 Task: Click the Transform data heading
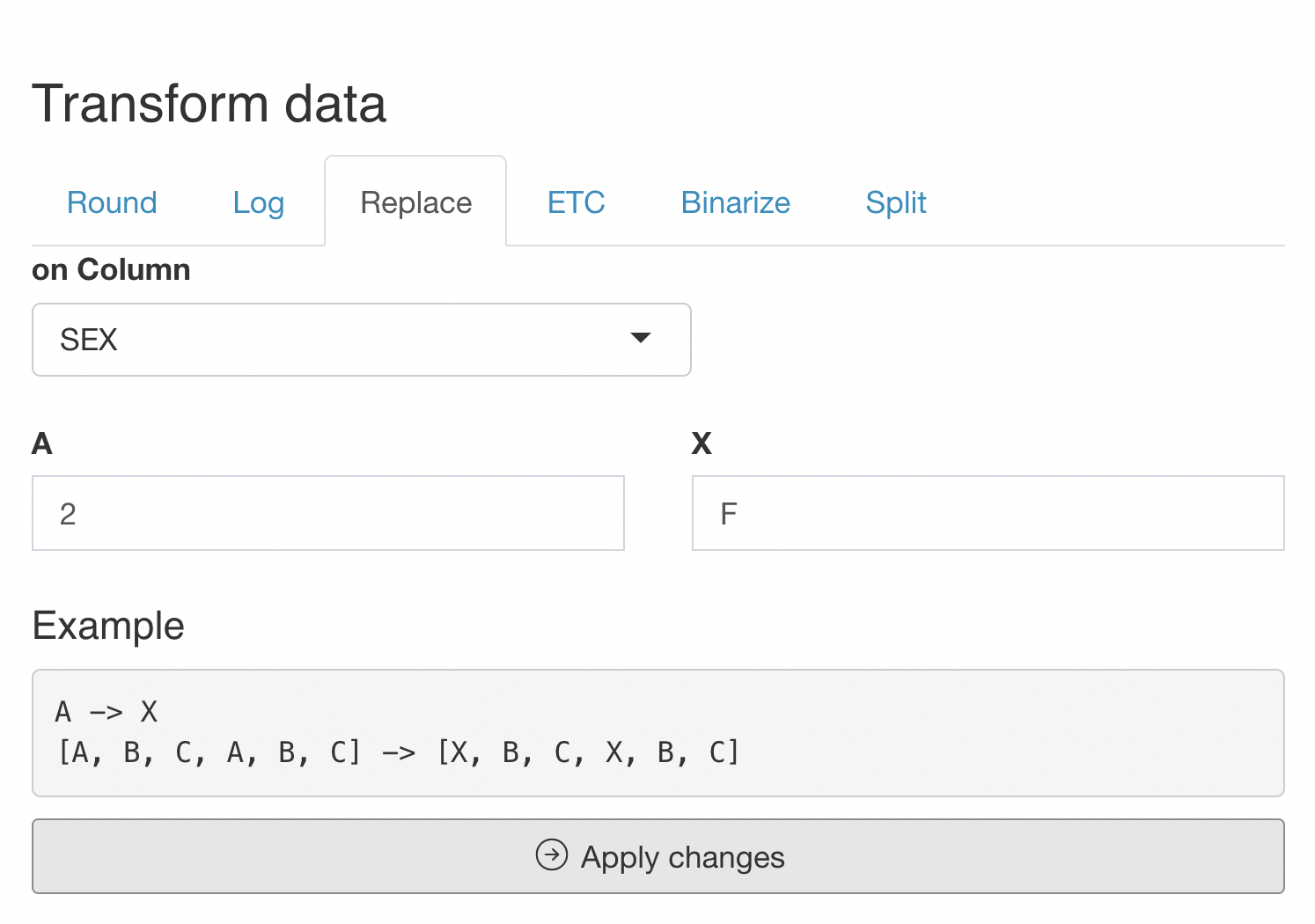click(209, 104)
